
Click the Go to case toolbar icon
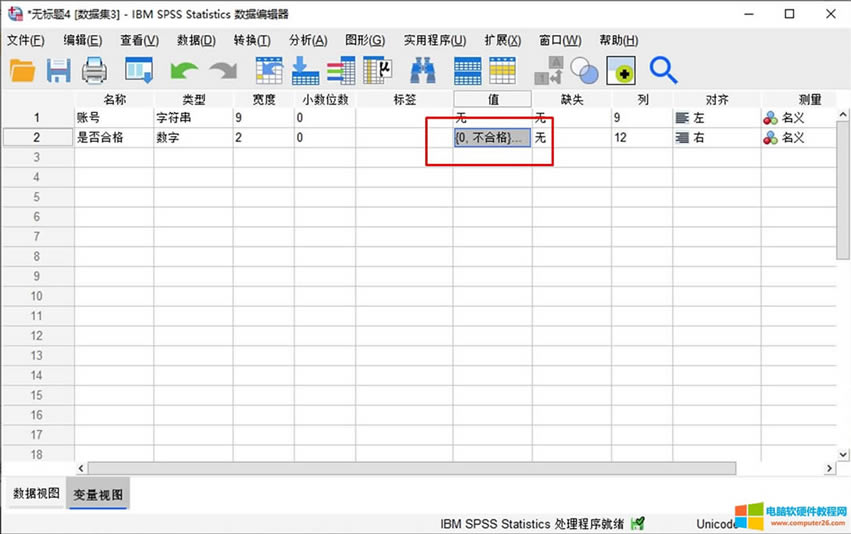pos(269,71)
